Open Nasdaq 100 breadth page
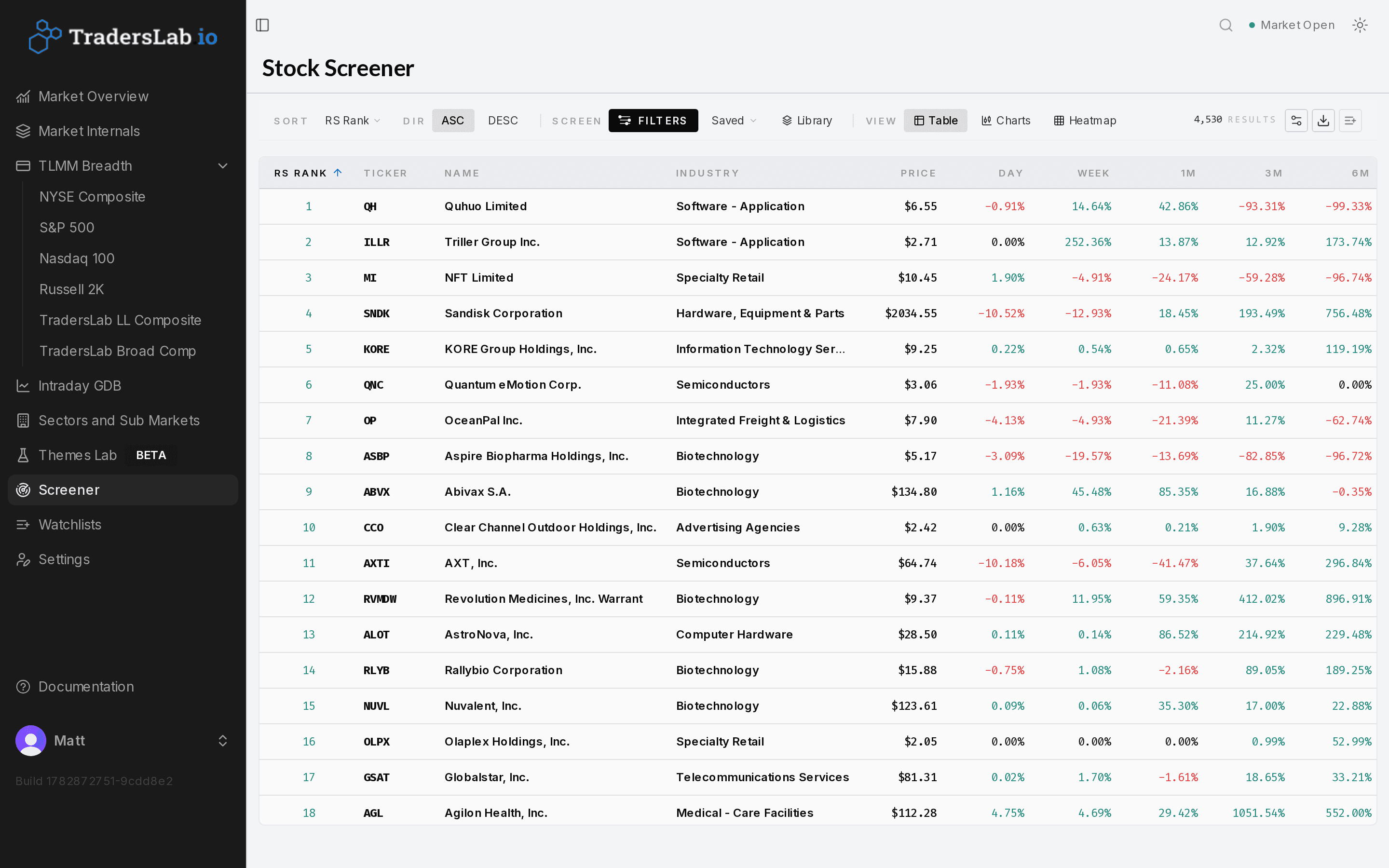The width and height of the screenshot is (1389, 868). [x=77, y=259]
